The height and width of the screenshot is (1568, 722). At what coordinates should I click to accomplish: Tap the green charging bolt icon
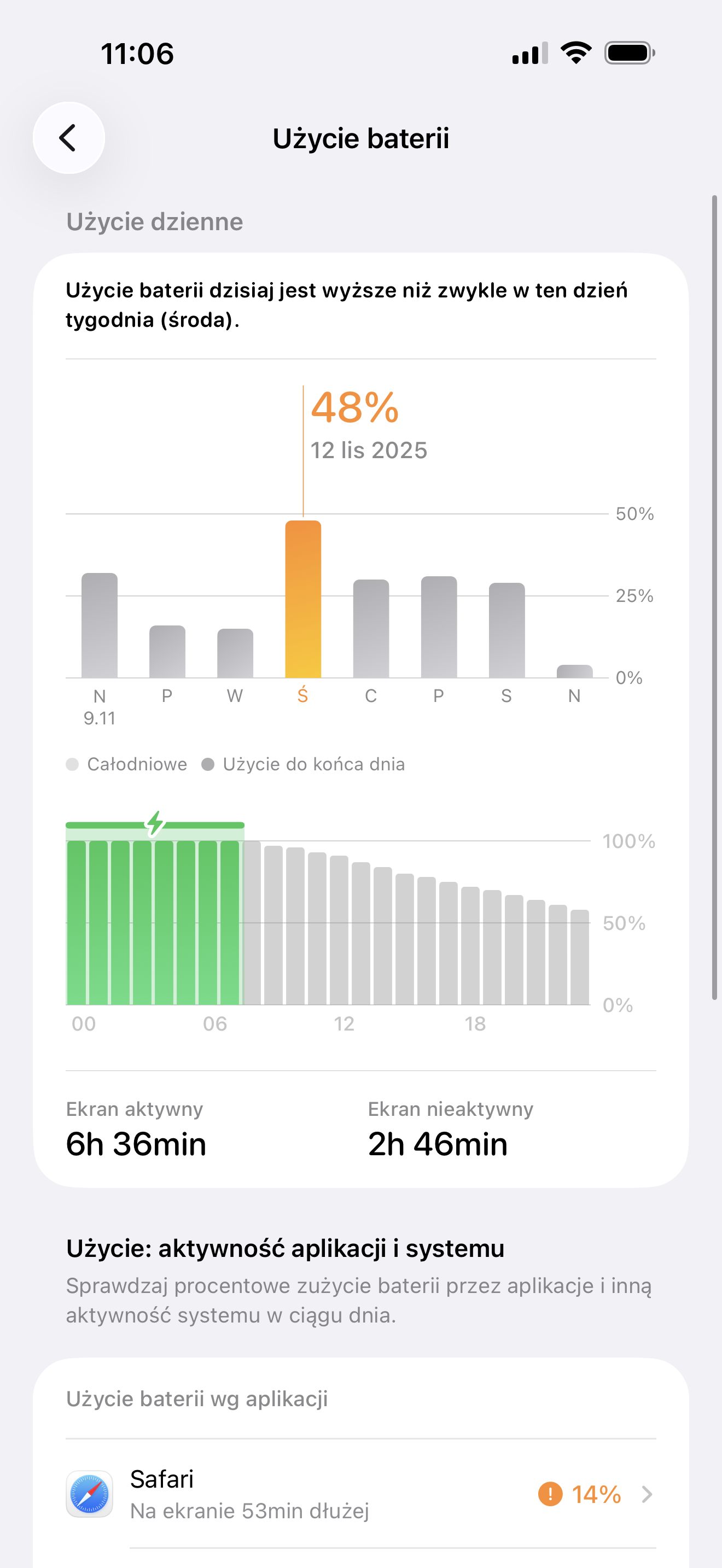(x=156, y=822)
